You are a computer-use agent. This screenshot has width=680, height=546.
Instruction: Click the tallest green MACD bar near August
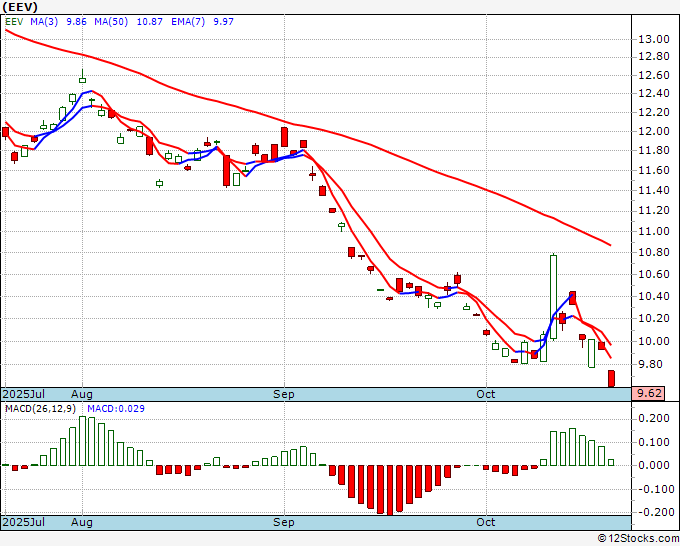pyautogui.click(x=82, y=441)
